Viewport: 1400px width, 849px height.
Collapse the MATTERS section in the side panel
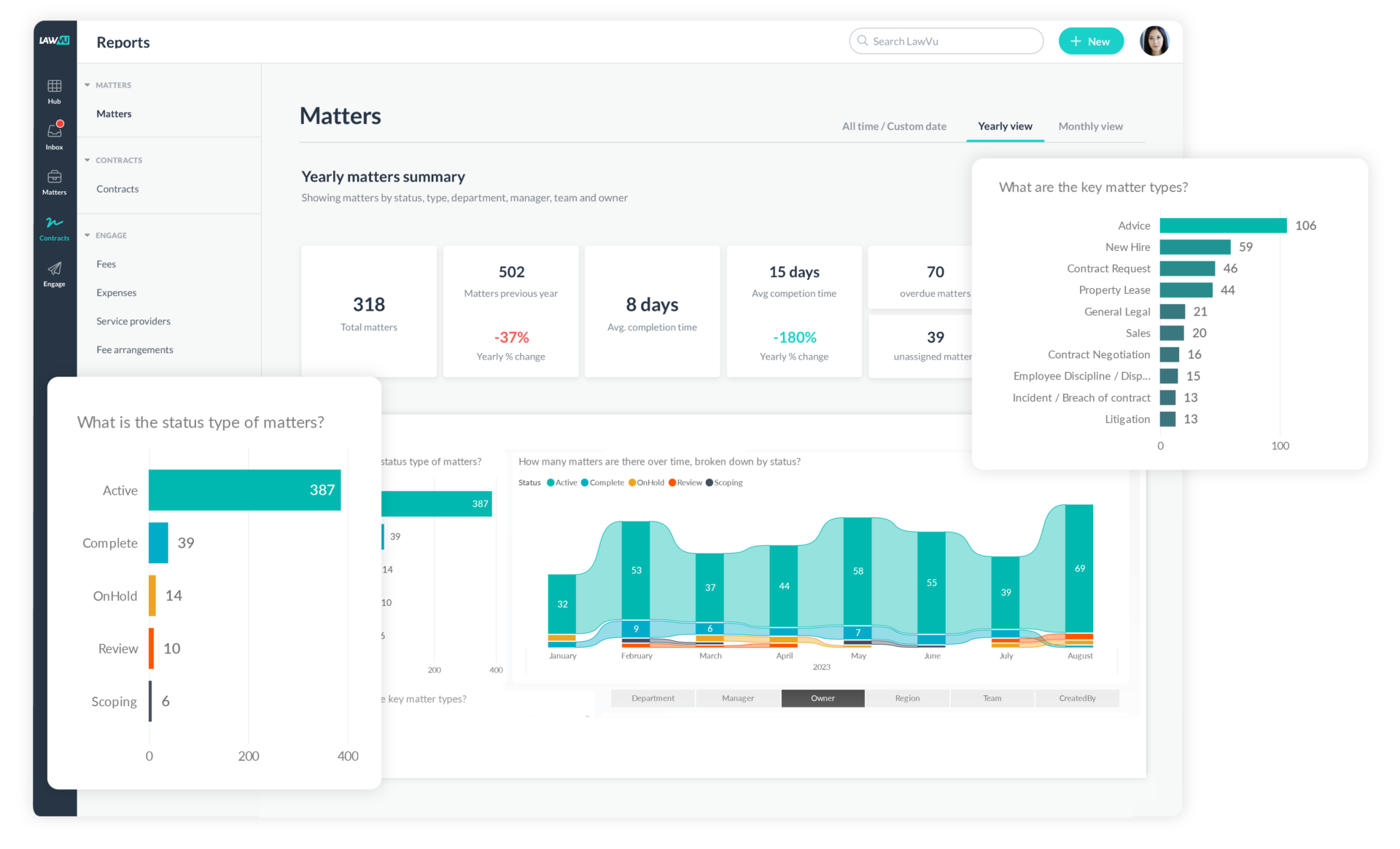pos(86,85)
